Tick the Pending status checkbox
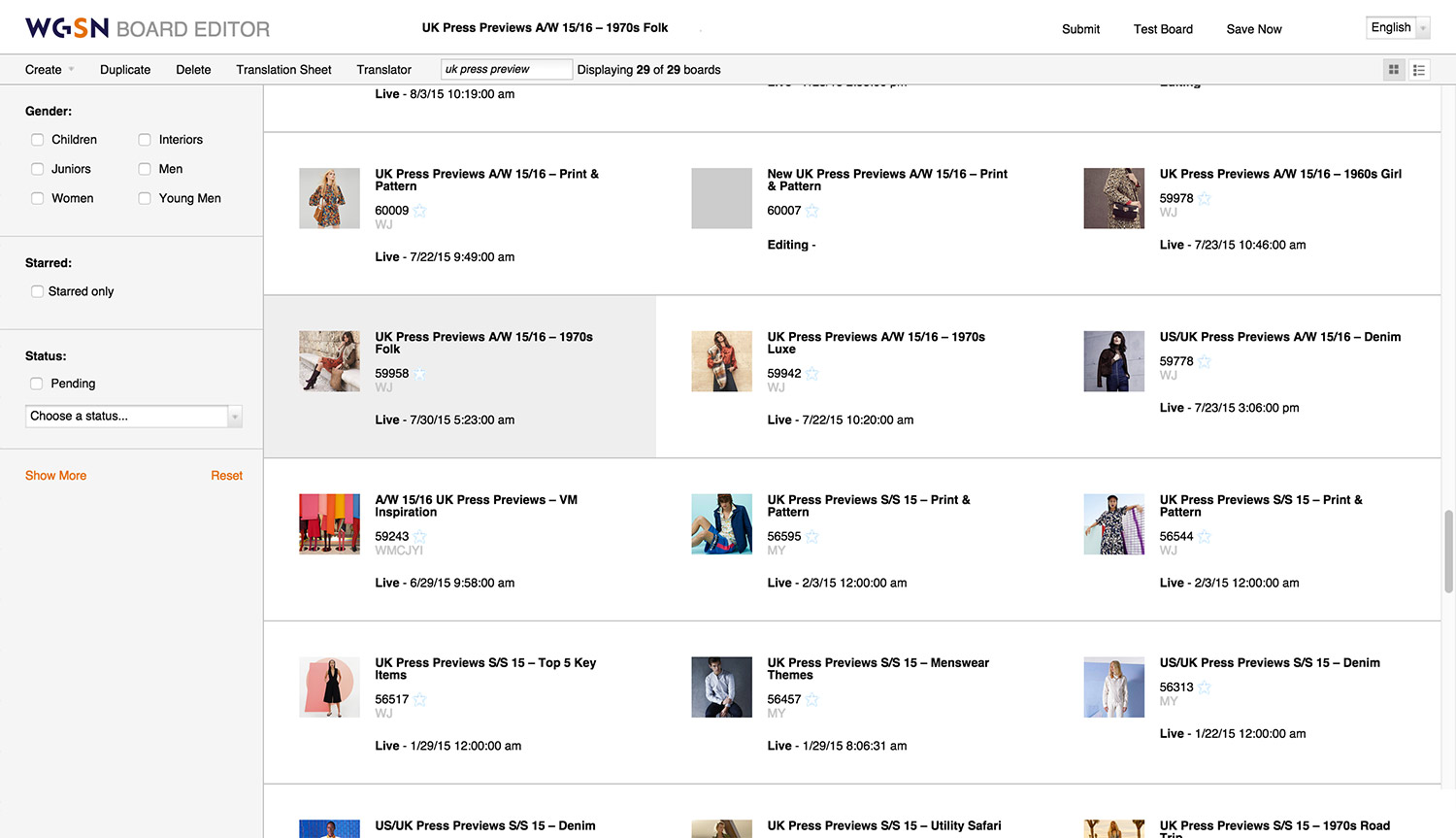 tap(37, 384)
